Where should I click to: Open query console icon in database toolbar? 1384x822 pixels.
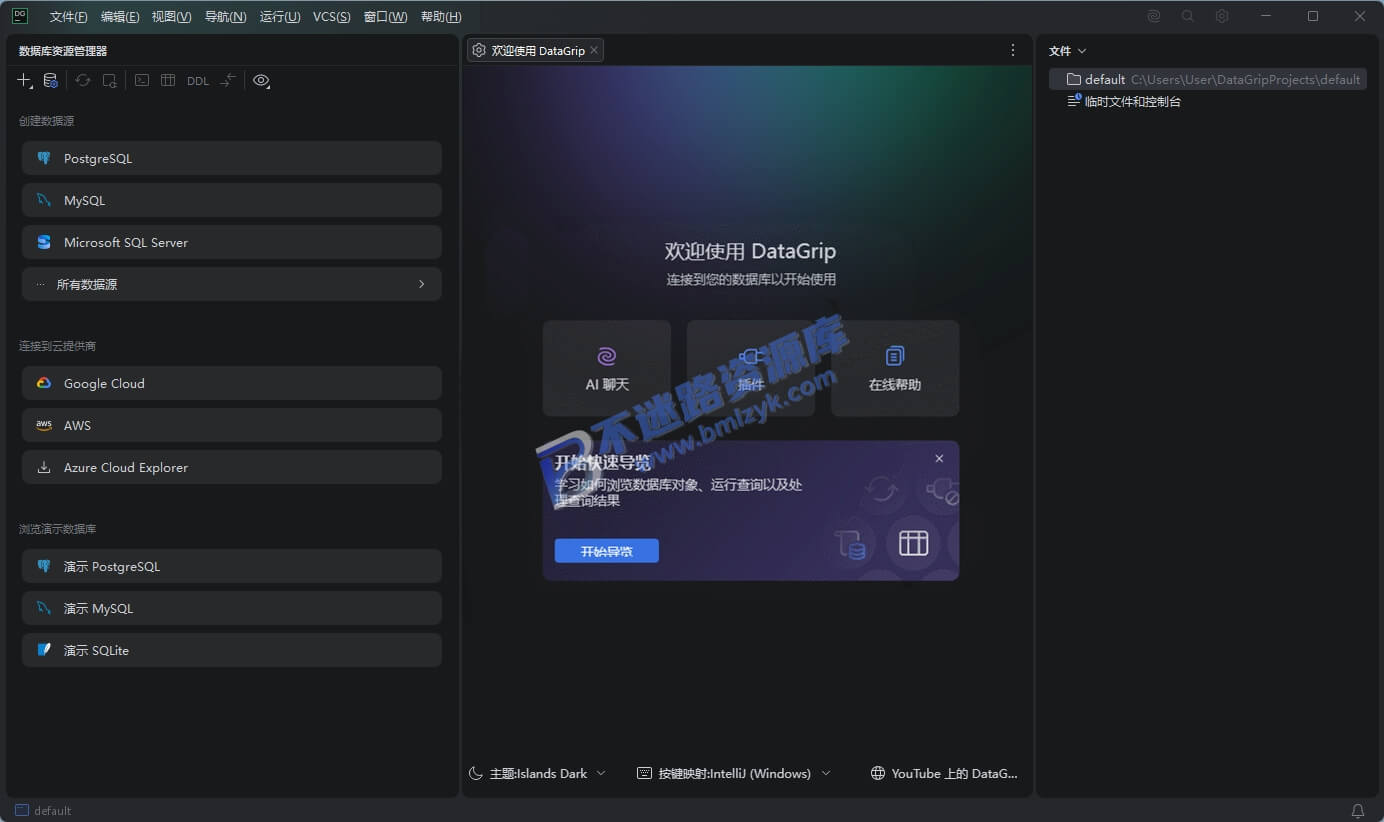click(142, 81)
